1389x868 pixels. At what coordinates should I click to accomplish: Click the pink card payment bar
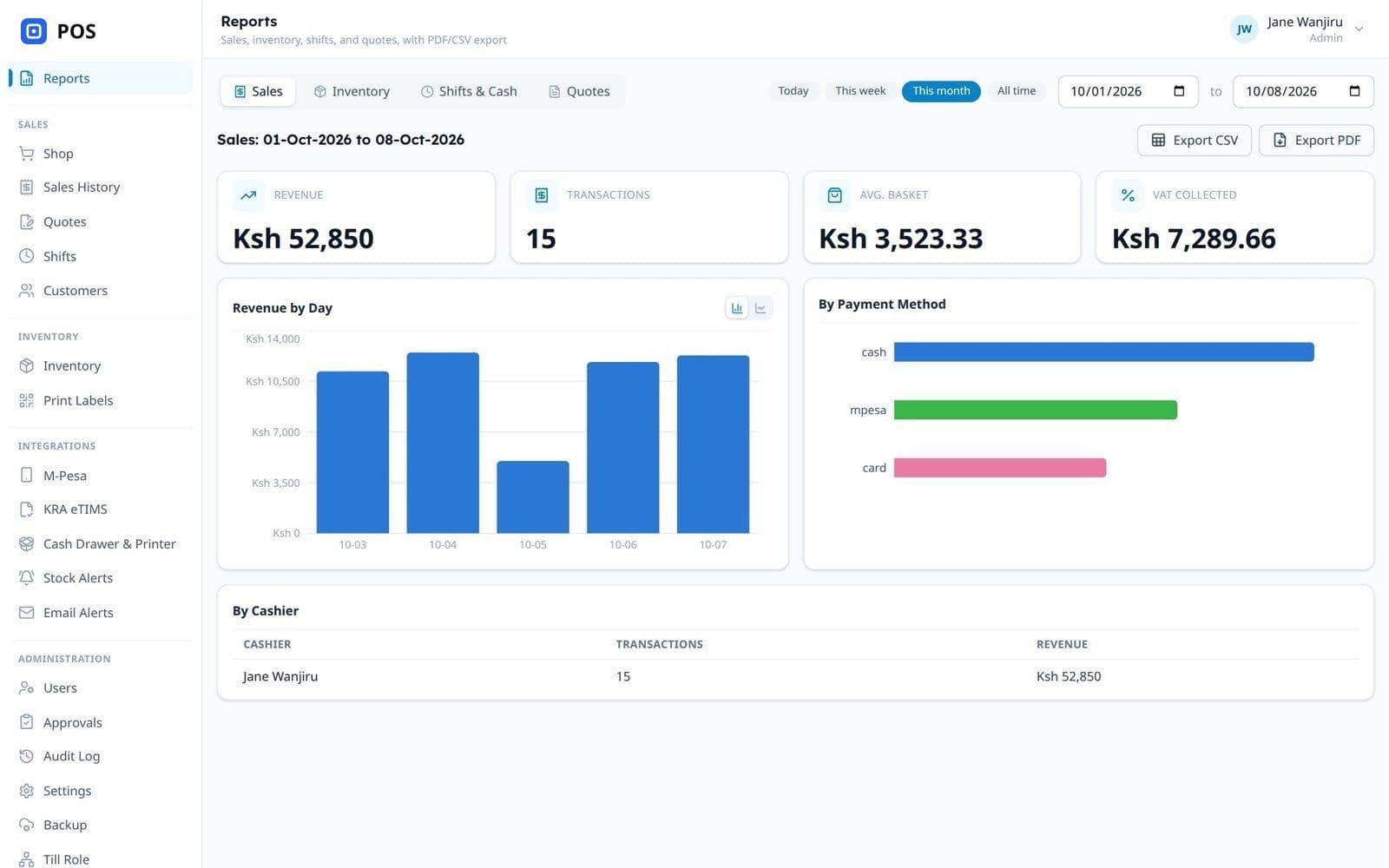click(1000, 468)
